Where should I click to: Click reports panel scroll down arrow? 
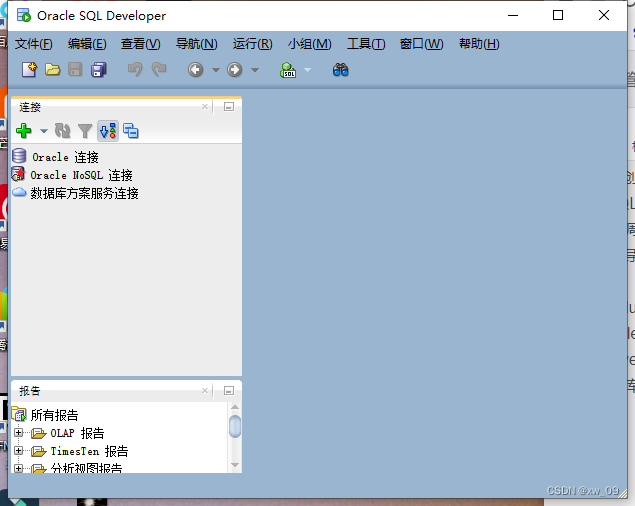point(235,465)
